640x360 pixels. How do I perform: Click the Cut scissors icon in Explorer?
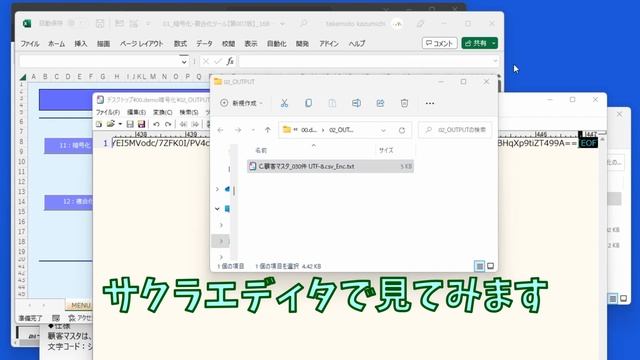(x=284, y=103)
